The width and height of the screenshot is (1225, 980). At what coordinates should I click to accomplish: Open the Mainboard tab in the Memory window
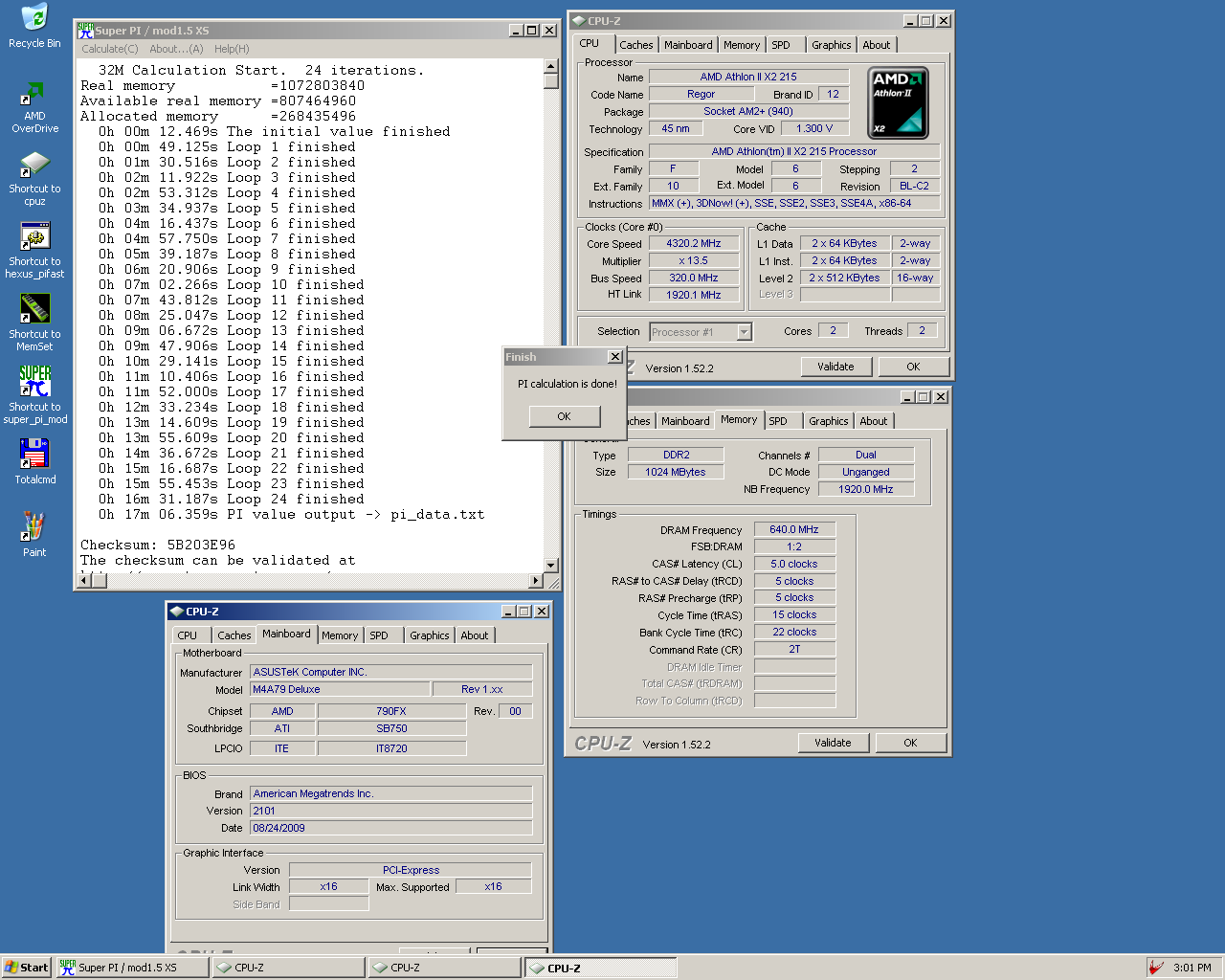click(685, 421)
